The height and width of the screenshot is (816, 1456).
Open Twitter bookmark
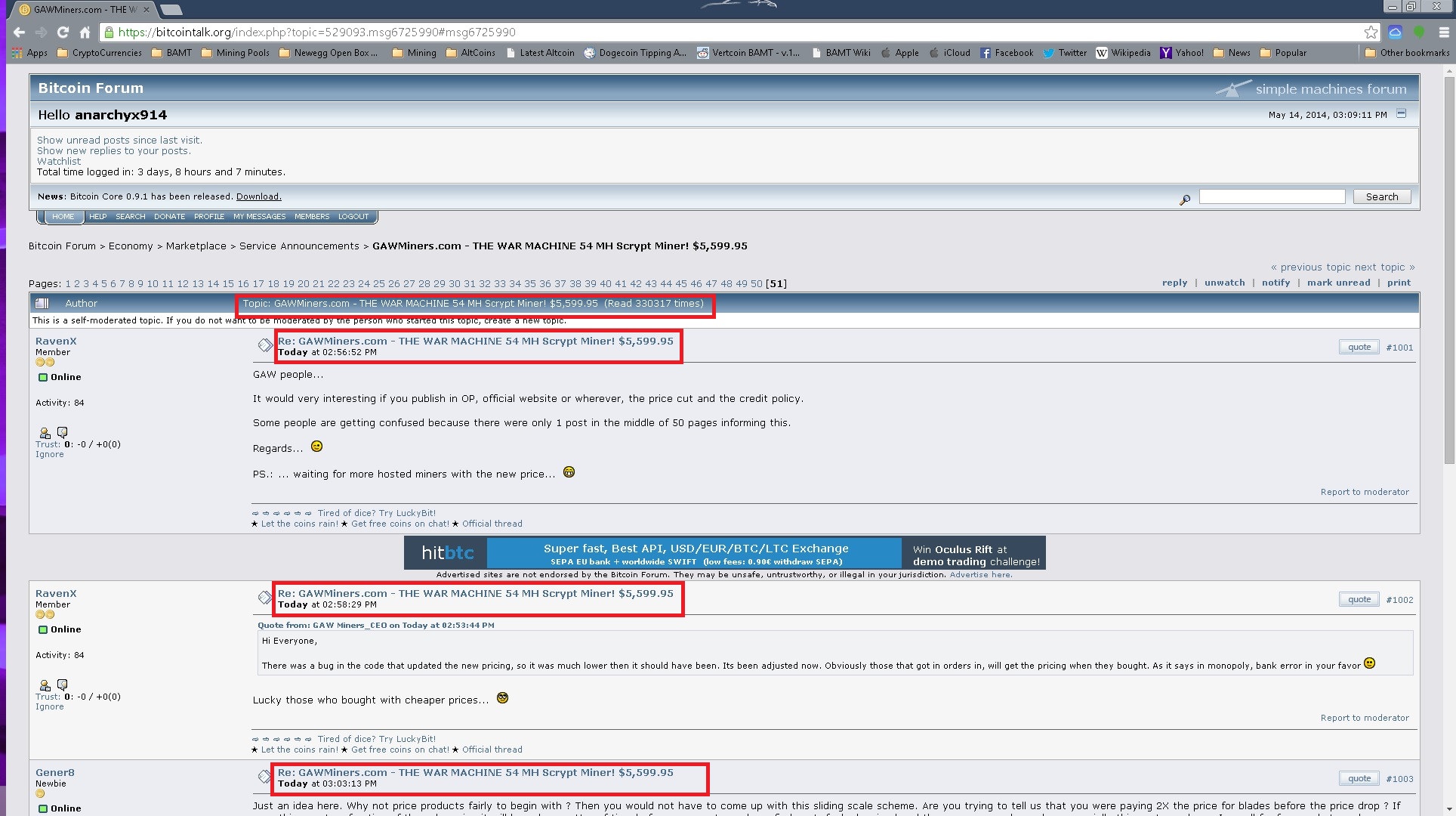(x=1065, y=53)
